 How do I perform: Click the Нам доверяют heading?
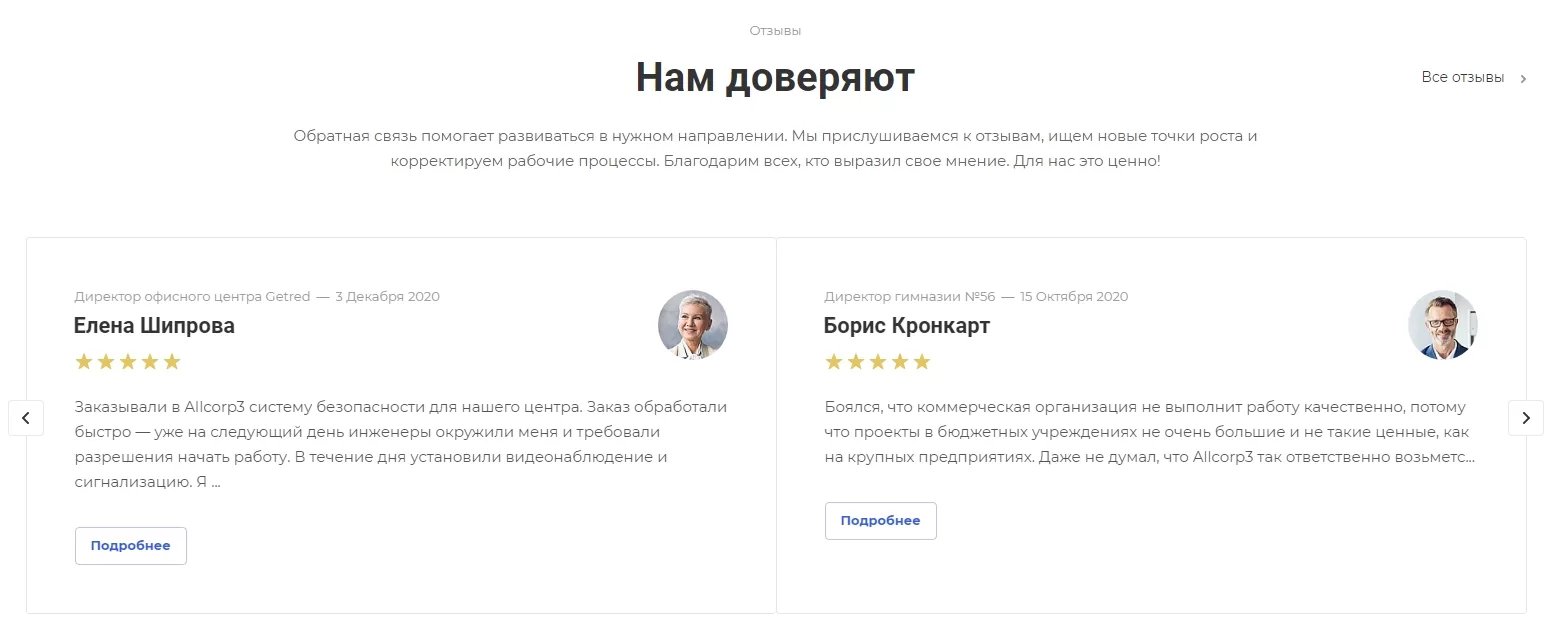point(776,77)
